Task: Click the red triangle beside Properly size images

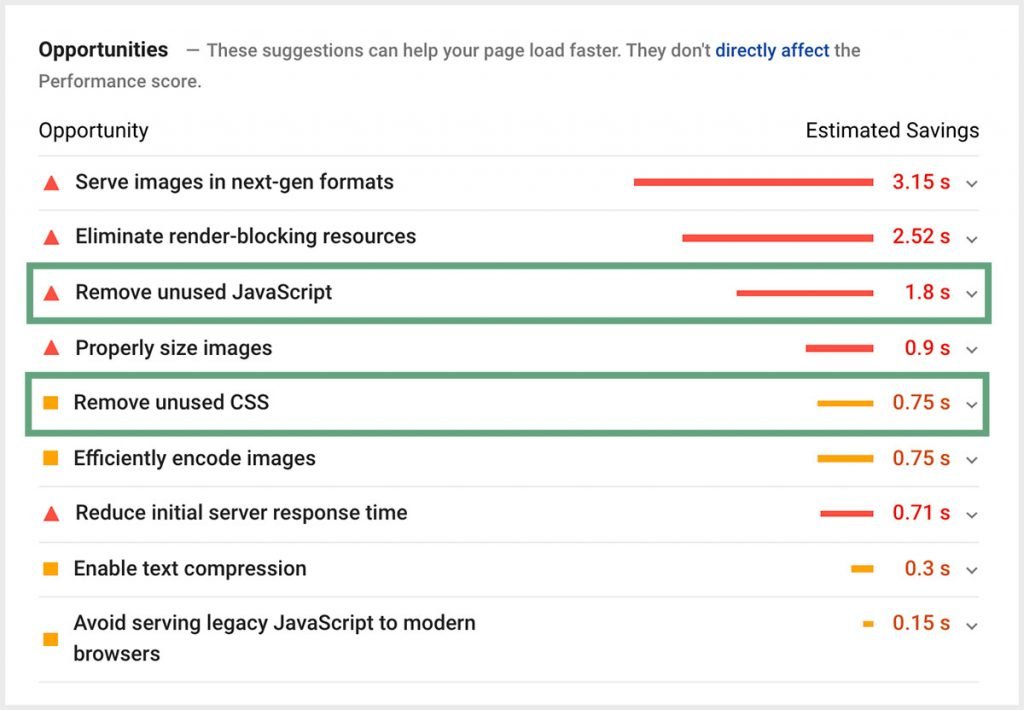Action: [x=50, y=348]
